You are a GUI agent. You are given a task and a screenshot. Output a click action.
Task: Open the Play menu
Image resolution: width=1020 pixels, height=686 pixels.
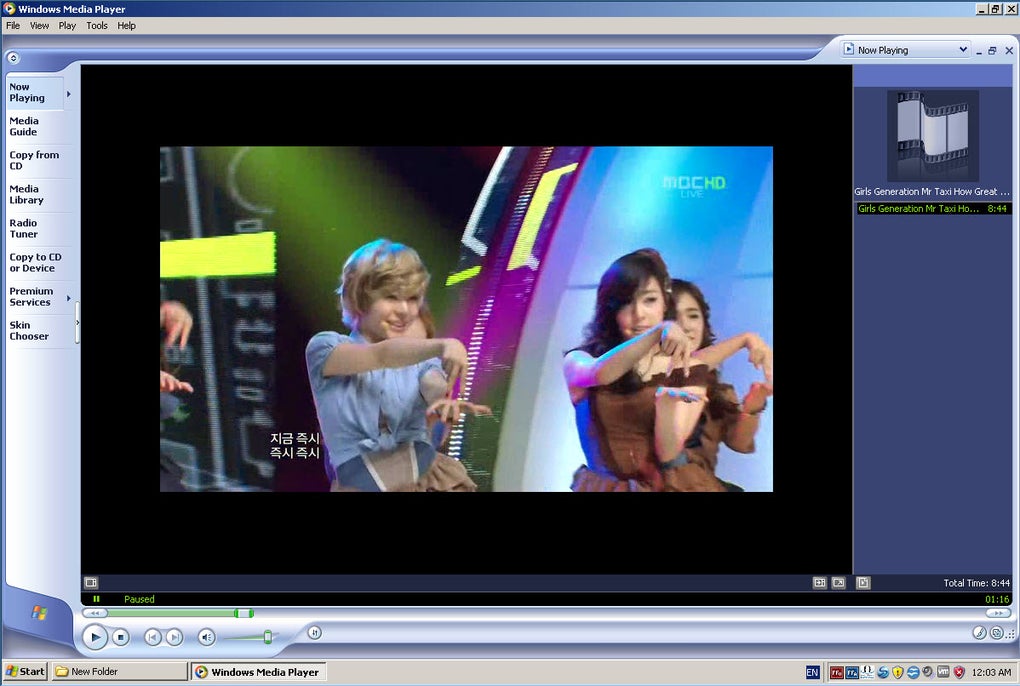(x=67, y=26)
